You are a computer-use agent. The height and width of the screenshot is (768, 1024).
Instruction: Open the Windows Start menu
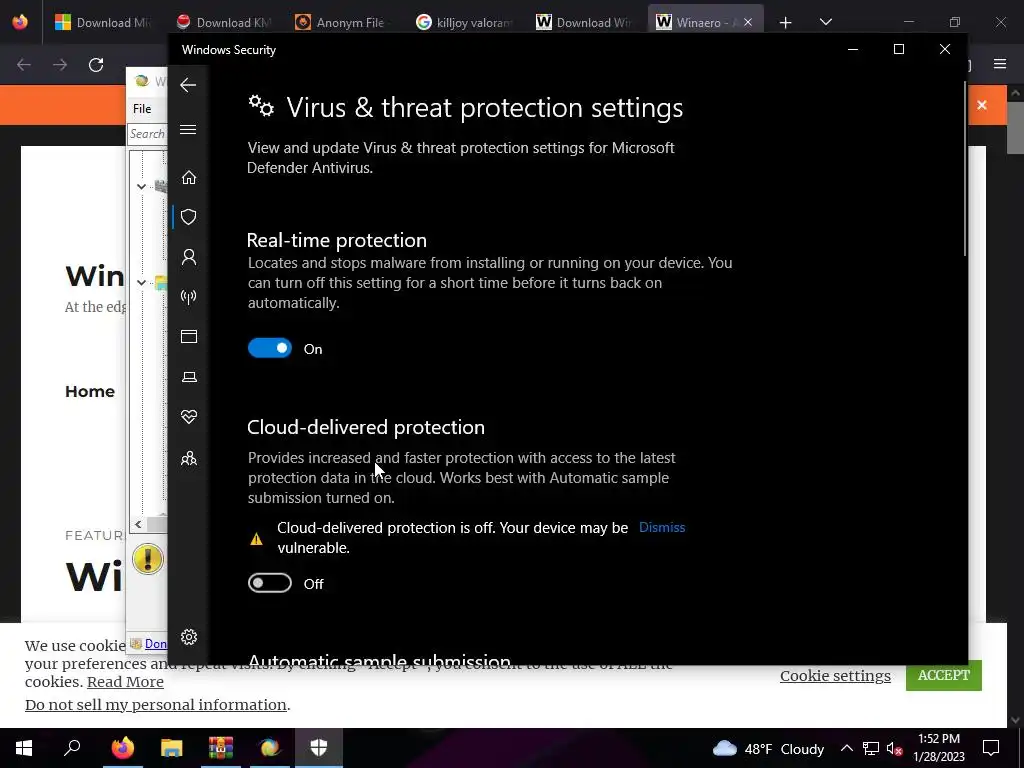(x=24, y=748)
